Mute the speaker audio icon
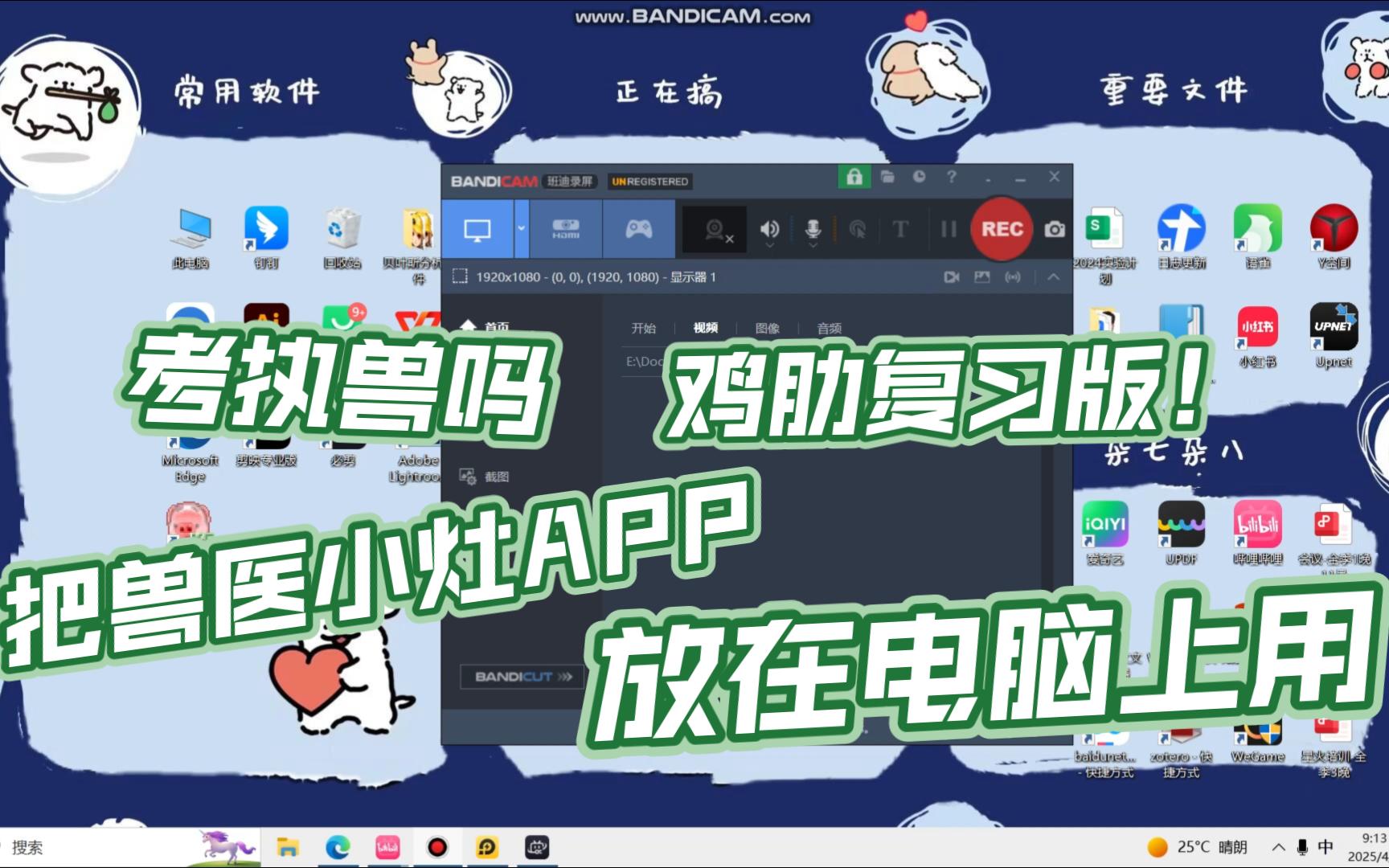Screen dimensions: 1389x868 point(768,229)
